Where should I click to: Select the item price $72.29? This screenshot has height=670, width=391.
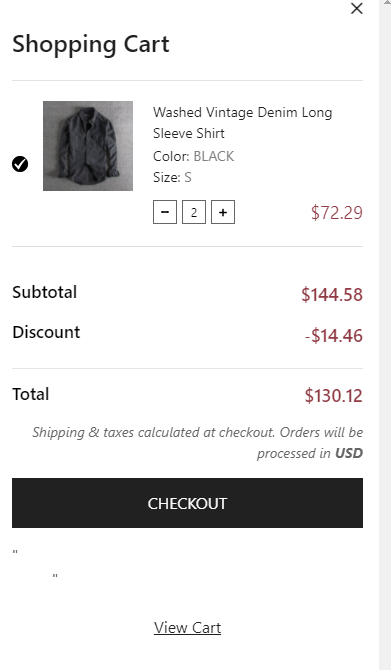[337, 212]
